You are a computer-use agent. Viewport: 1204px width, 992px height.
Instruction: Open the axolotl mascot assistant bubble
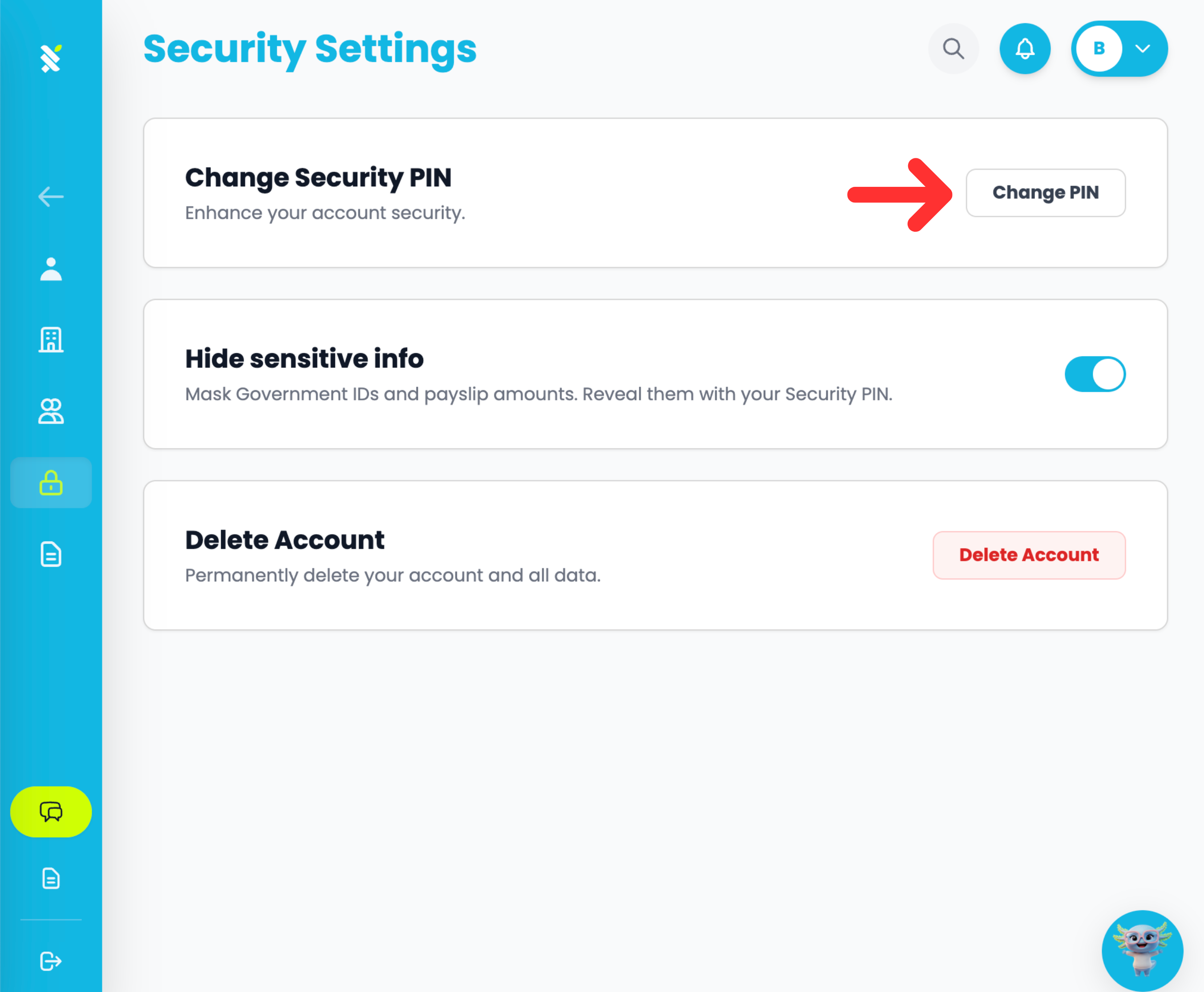[1142, 951]
